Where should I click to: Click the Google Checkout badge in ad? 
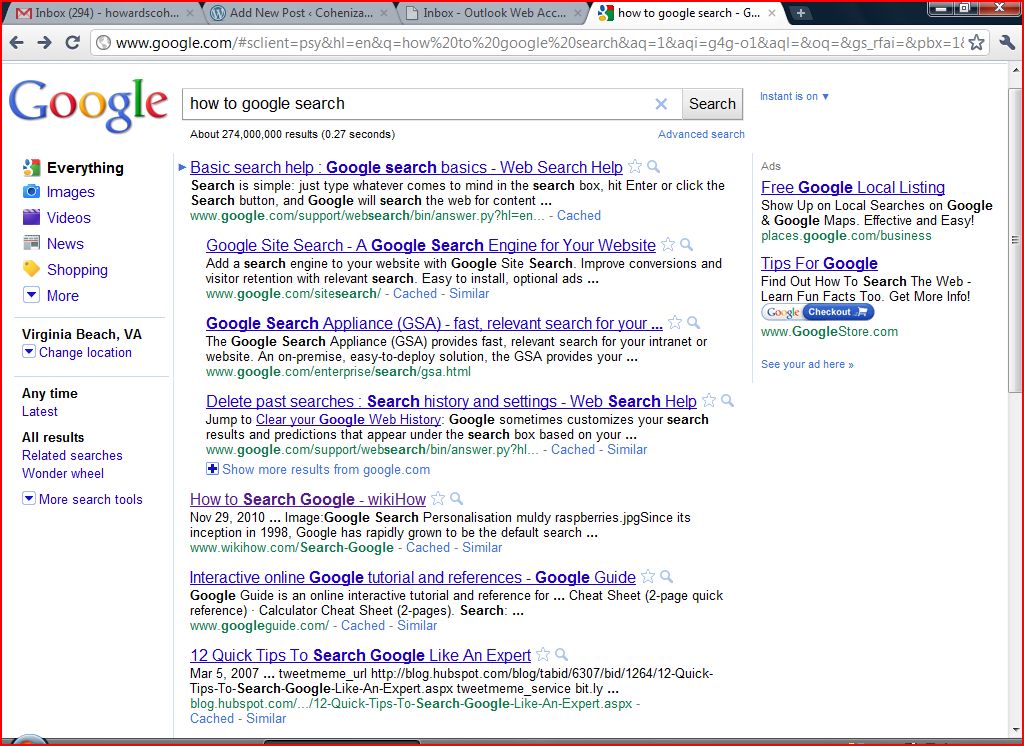point(818,312)
